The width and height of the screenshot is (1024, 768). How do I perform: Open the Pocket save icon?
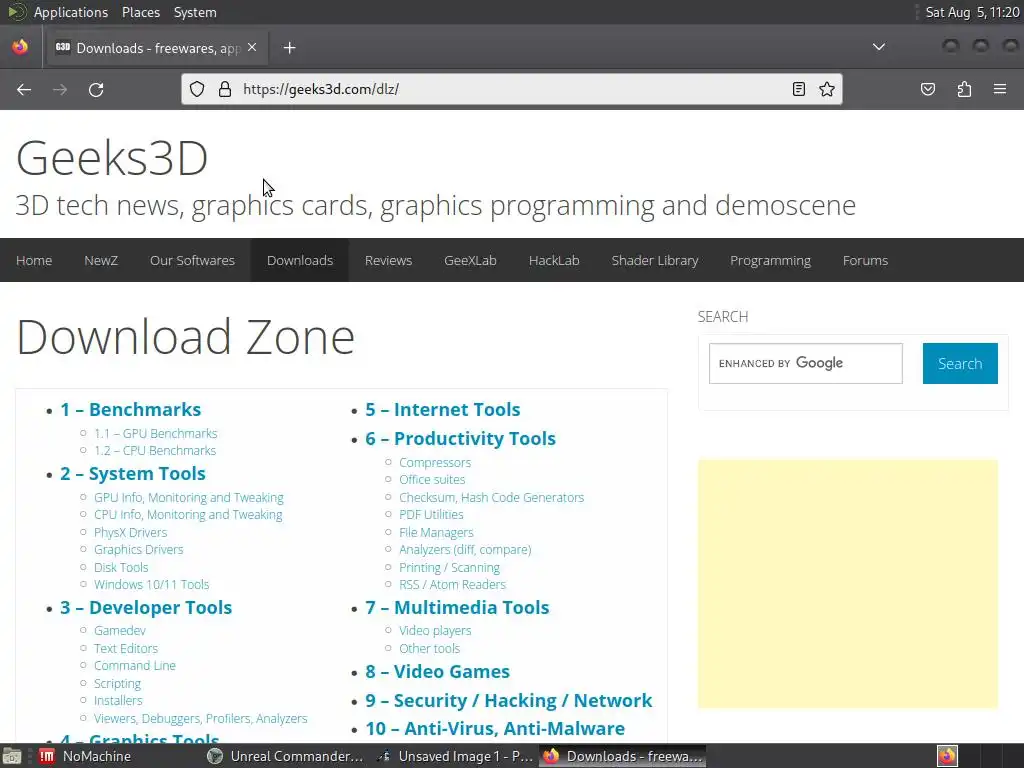point(927,89)
